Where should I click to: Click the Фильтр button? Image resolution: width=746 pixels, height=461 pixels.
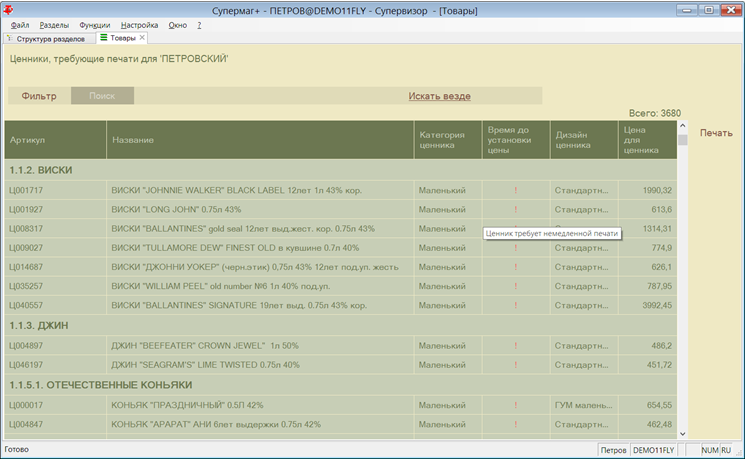(39, 96)
